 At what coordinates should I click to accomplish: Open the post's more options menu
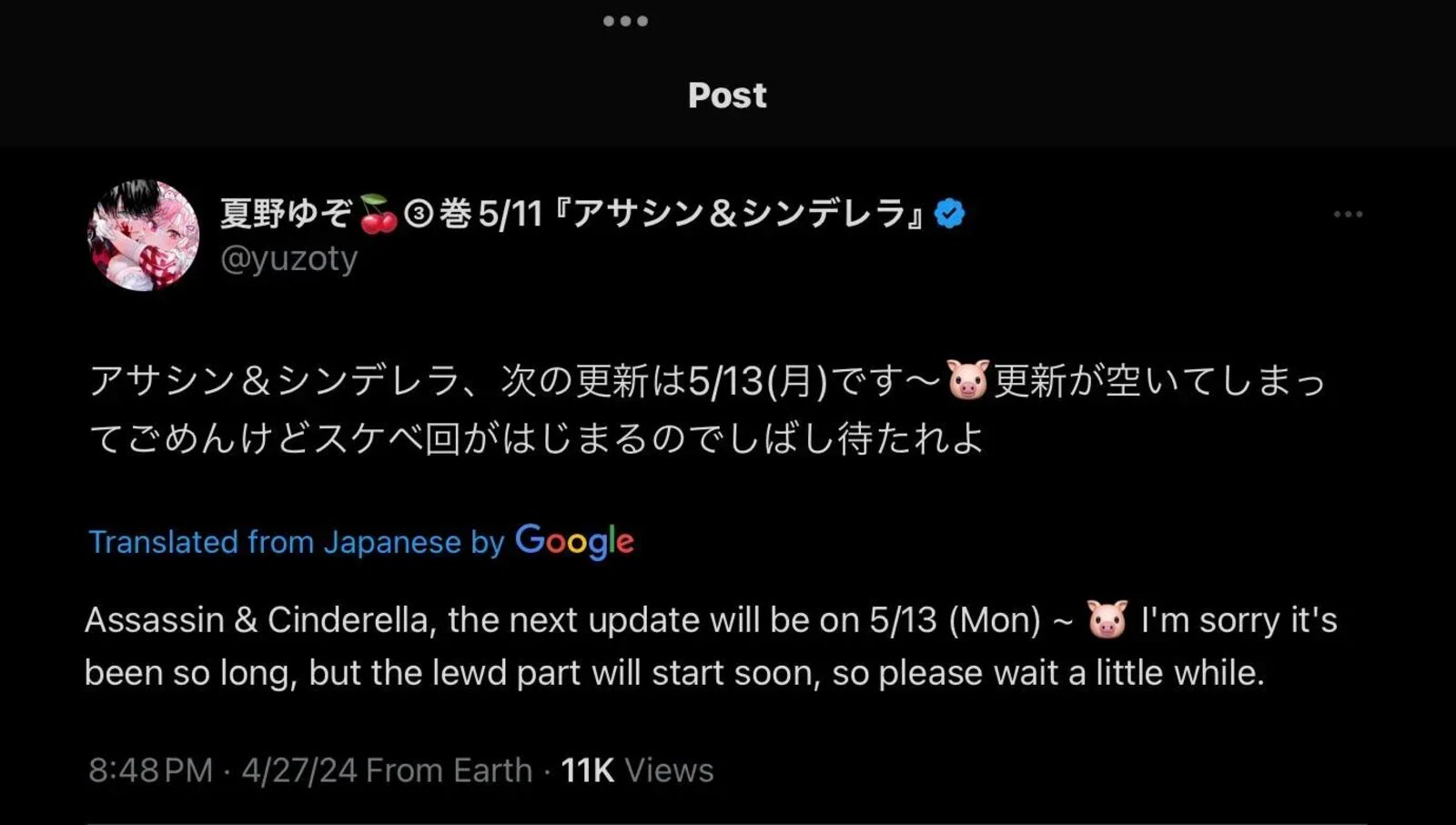(1348, 215)
